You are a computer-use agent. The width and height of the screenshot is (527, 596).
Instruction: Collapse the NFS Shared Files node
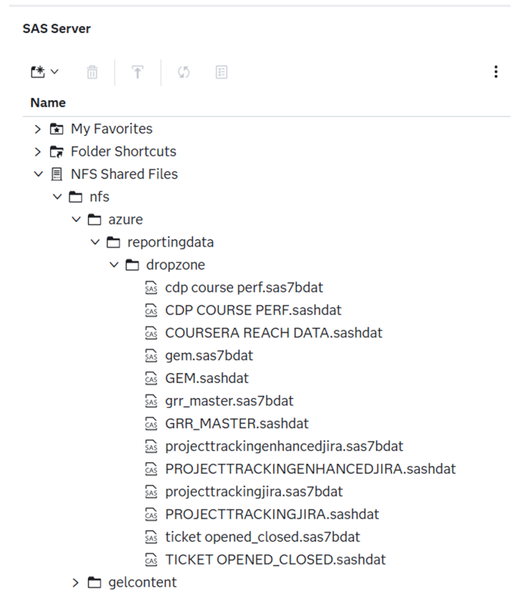(38, 174)
